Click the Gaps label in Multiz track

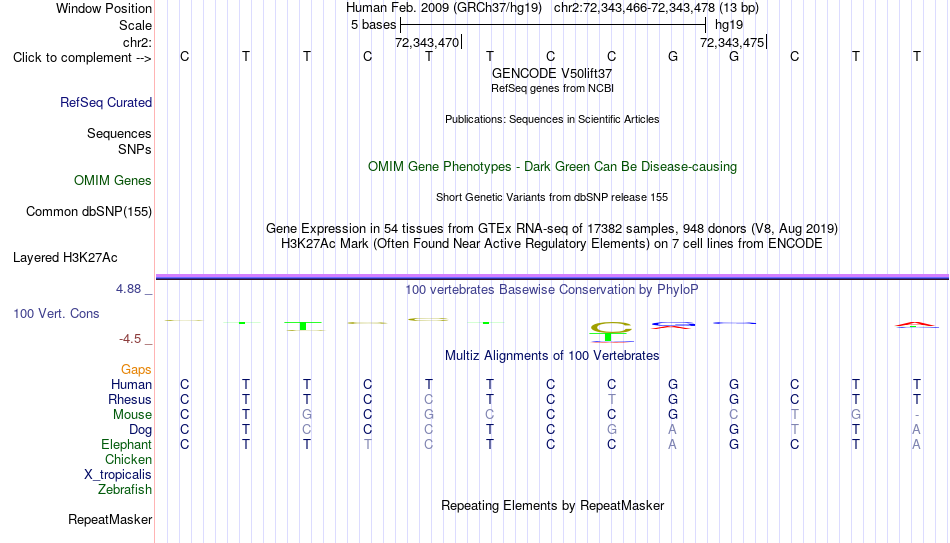pos(136,370)
